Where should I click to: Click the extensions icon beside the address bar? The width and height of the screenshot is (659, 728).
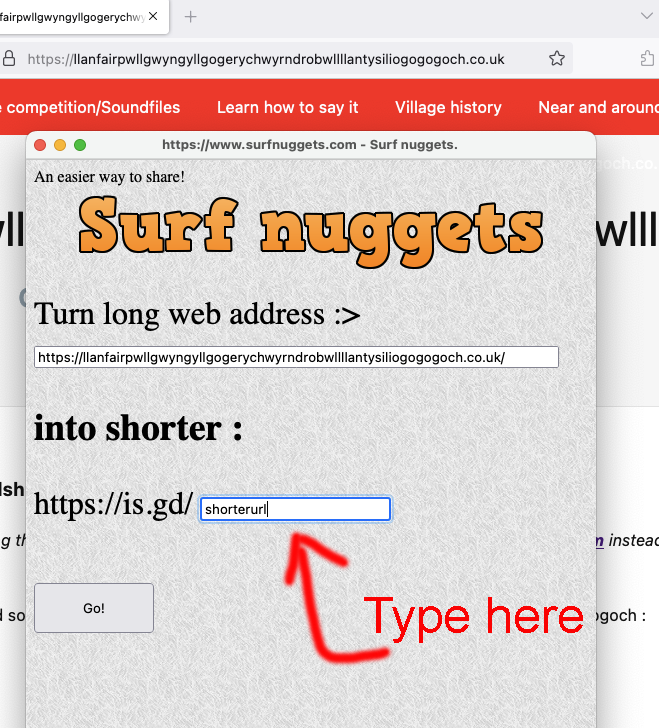tap(647, 59)
